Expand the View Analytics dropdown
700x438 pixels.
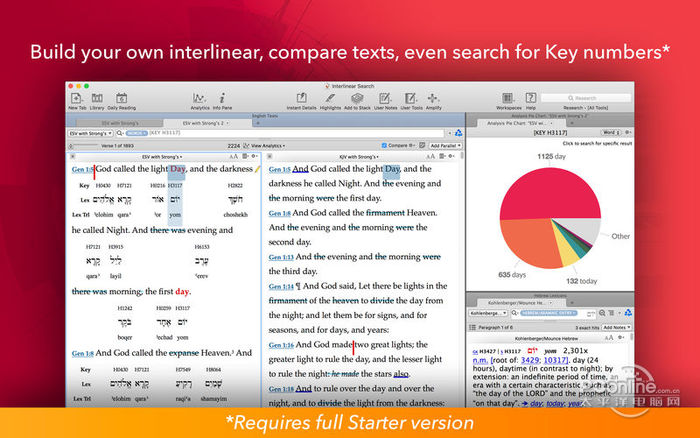[268, 146]
